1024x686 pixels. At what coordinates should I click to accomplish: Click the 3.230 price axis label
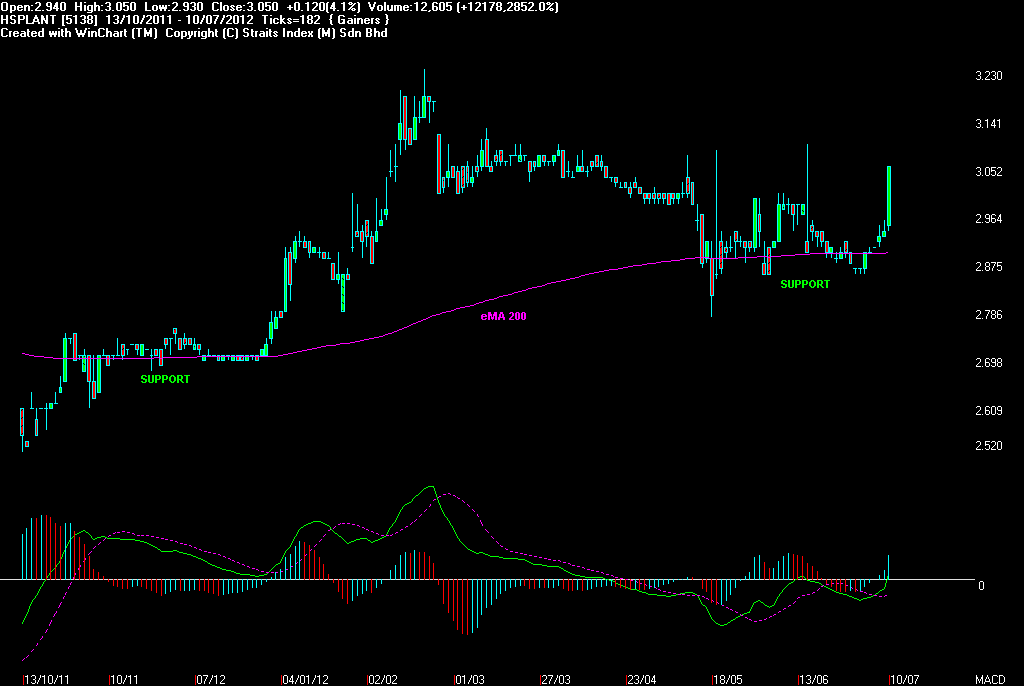[989, 76]
